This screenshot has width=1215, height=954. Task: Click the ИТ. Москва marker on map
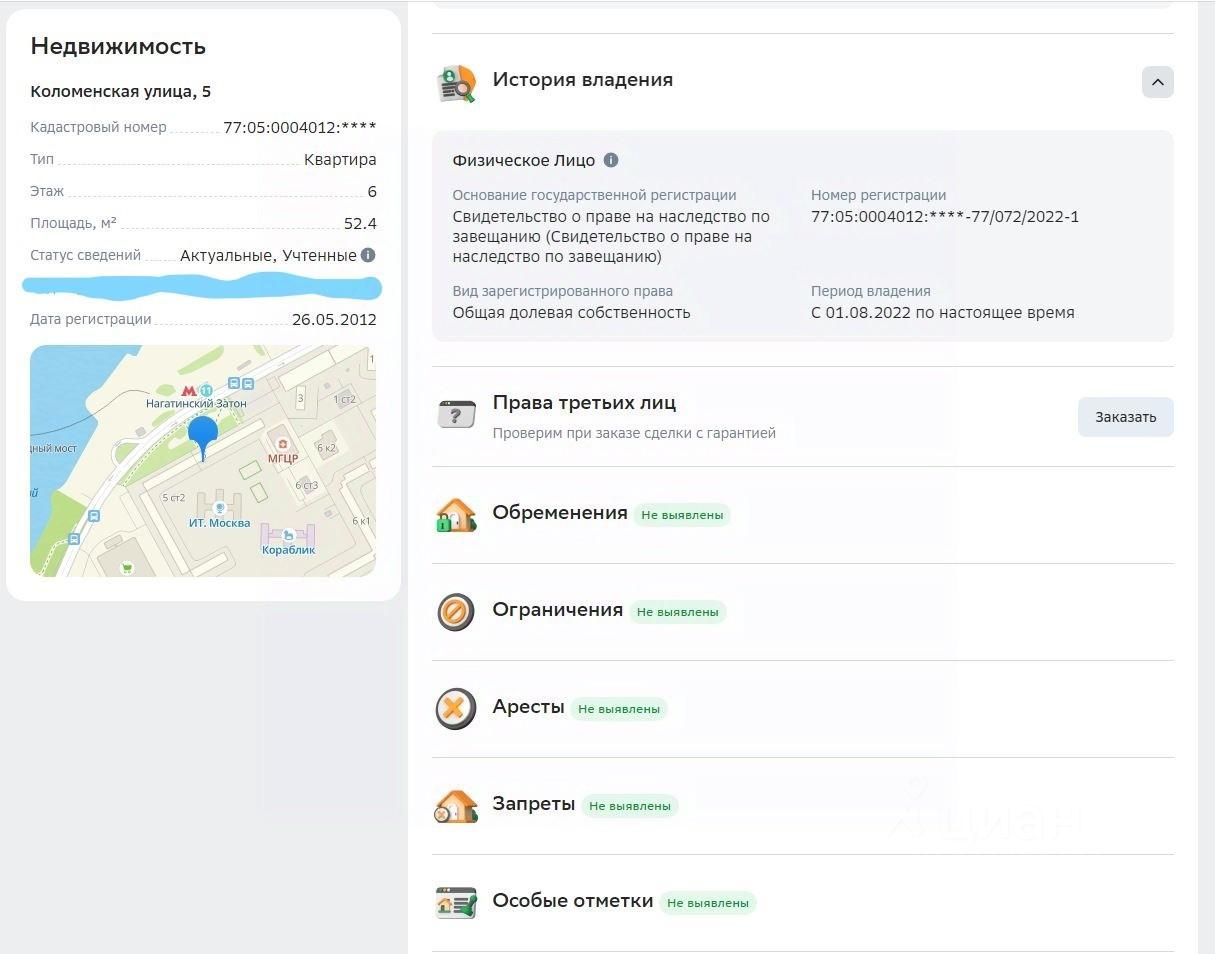pyautogui.click(x=219, y=508)
